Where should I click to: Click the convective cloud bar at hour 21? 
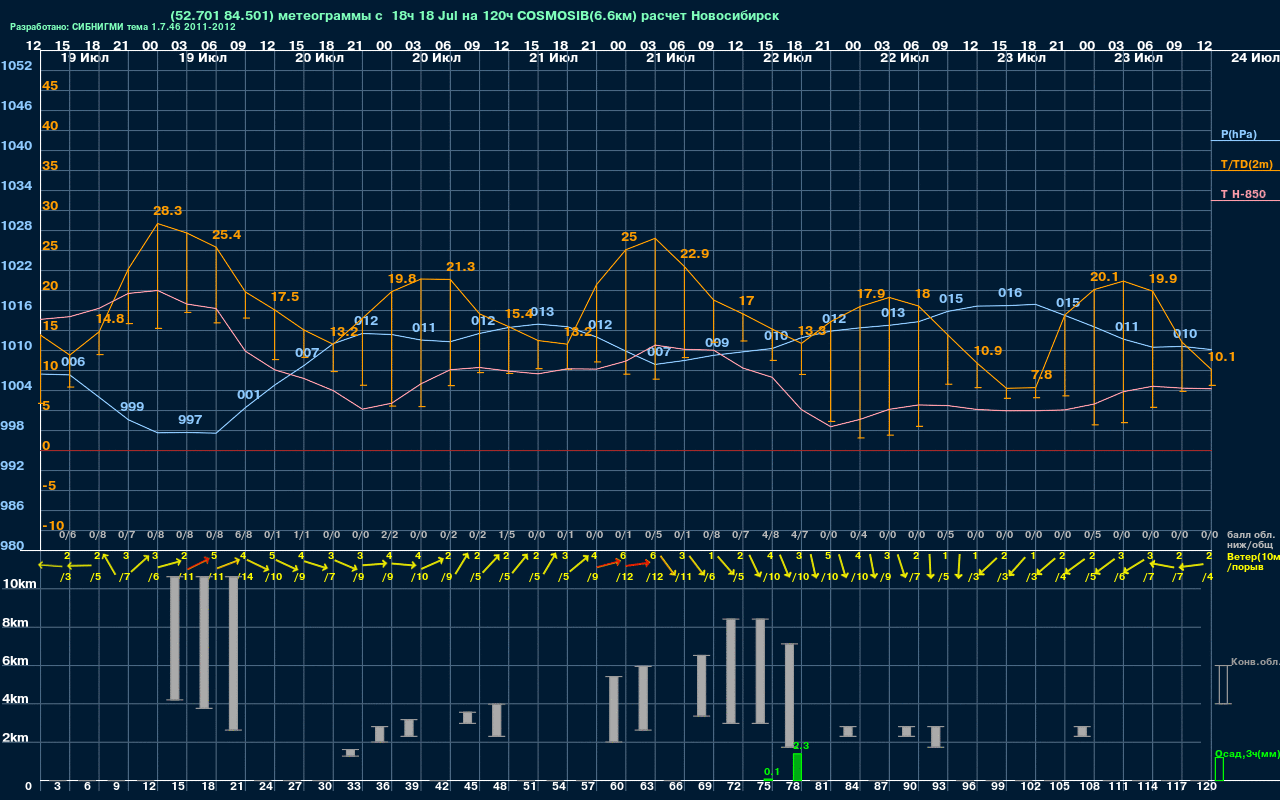click(233, 654)
